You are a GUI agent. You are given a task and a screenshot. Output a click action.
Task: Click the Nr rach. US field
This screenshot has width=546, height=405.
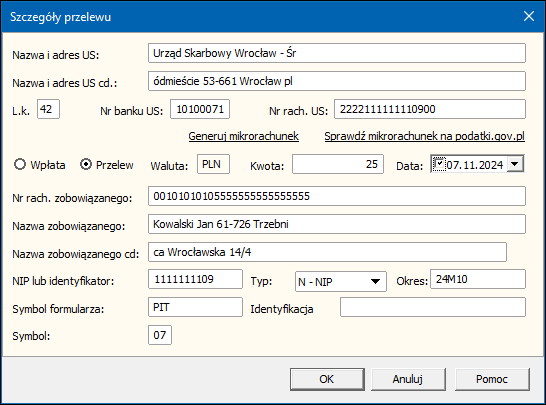[430, 109]
